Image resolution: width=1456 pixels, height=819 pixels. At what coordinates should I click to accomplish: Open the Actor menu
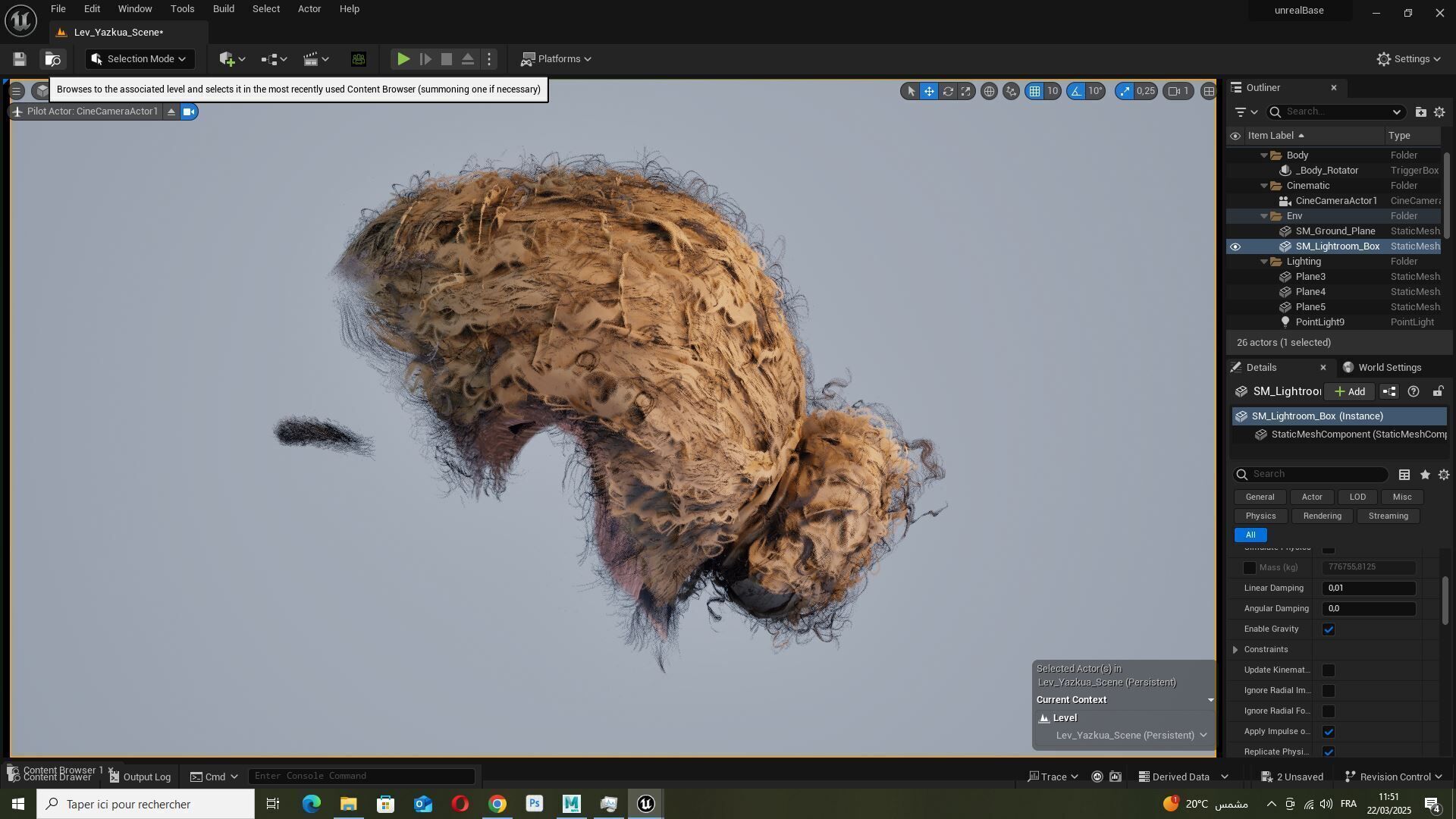pyautogui.click(x=309, y=9)
